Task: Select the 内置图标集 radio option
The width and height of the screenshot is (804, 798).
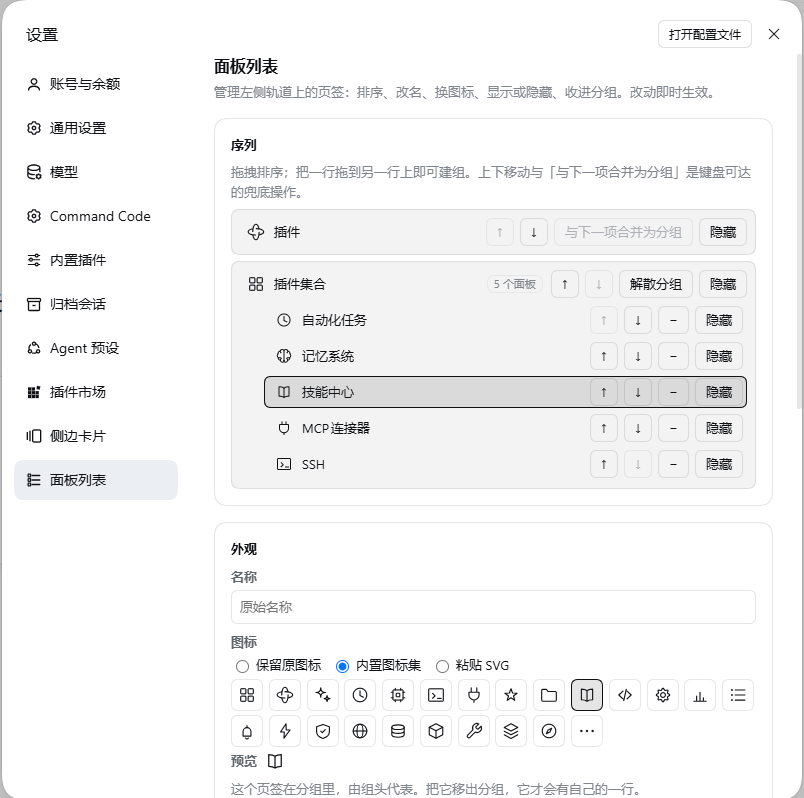Action: pyautogui.click(x=342, y=666)
